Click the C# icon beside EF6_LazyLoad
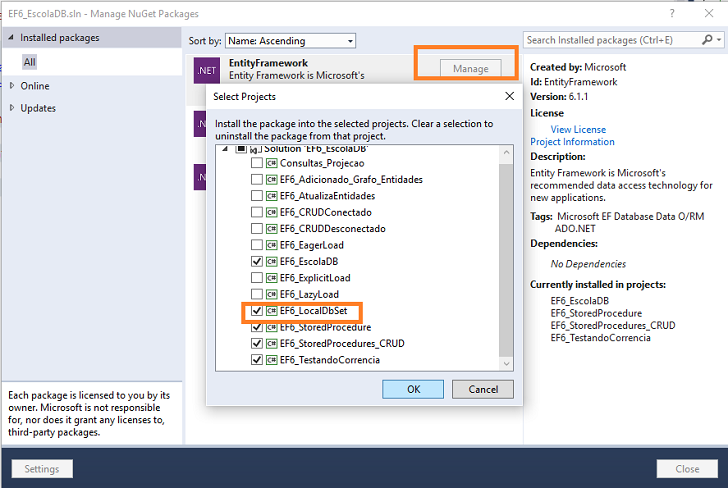Viewport: 728px width, 488px height. pyautogui.click(x=272, y=294)
